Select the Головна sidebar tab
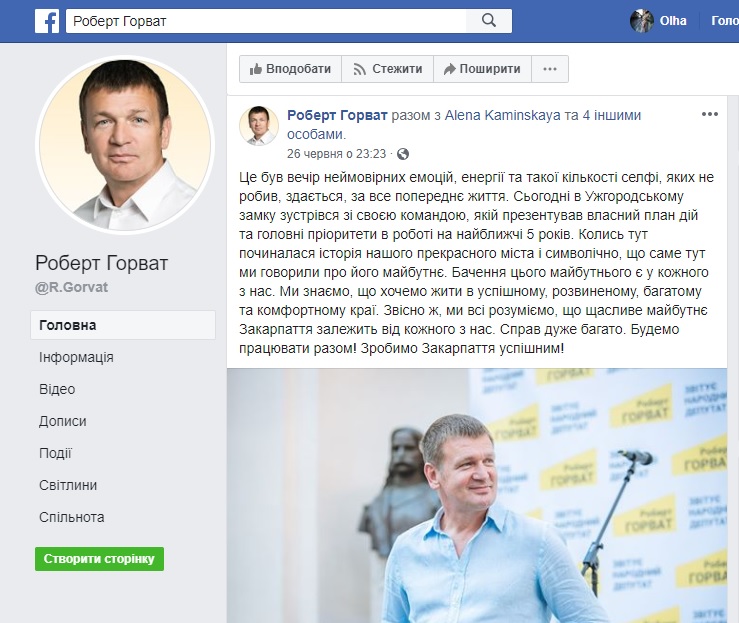Screen dimensions: 739x623 (x=123, y=325)
